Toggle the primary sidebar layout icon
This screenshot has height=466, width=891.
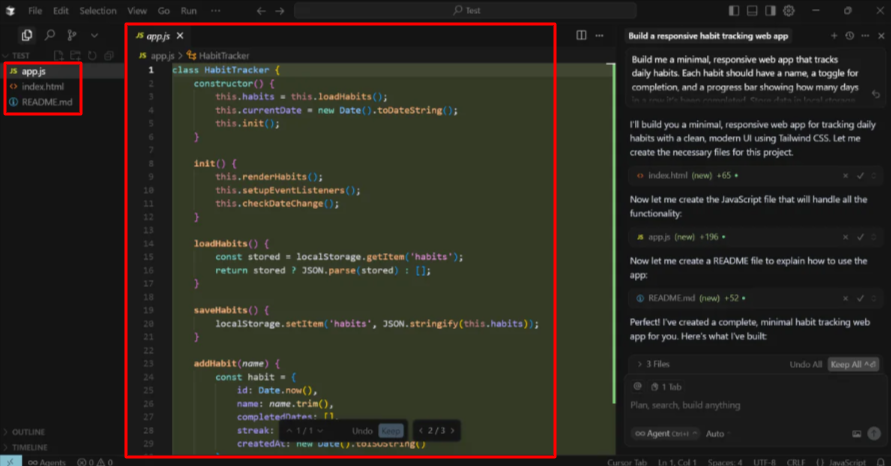[734, 10]
